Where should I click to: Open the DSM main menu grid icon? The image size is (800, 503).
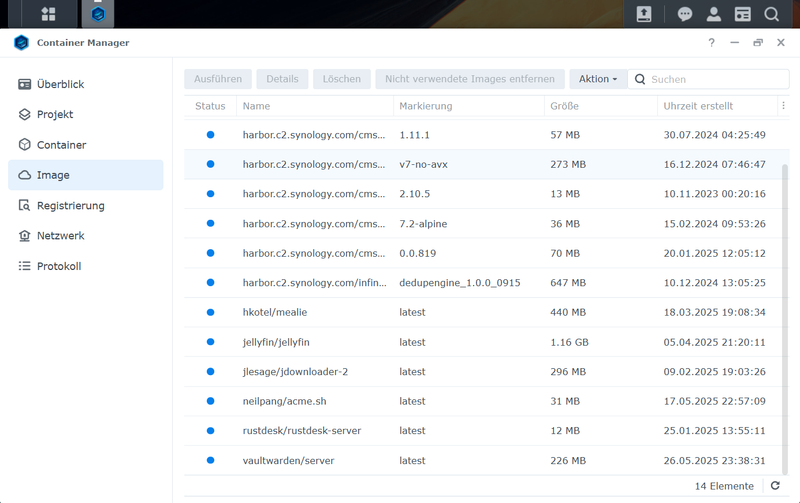click(48, 14)
